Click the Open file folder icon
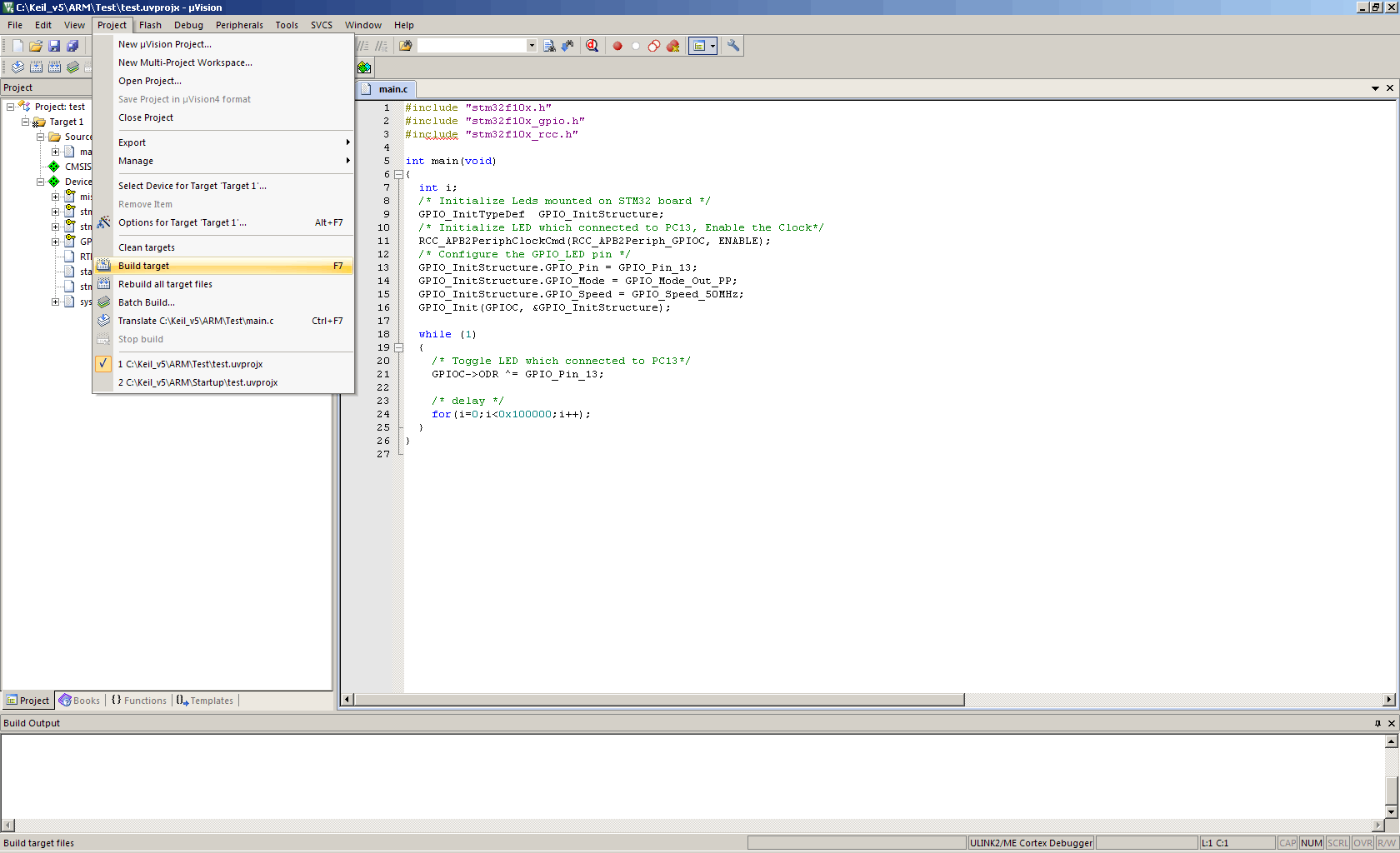 36,46
